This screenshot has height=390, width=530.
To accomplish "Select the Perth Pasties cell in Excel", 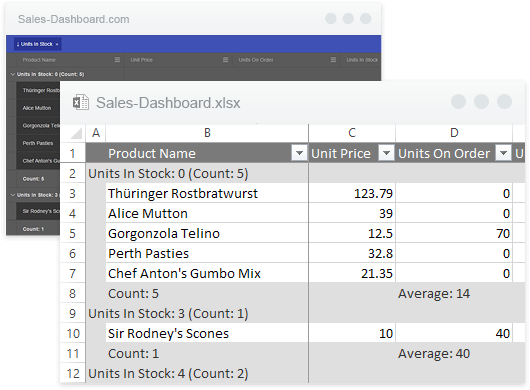I will click(207, 253).
